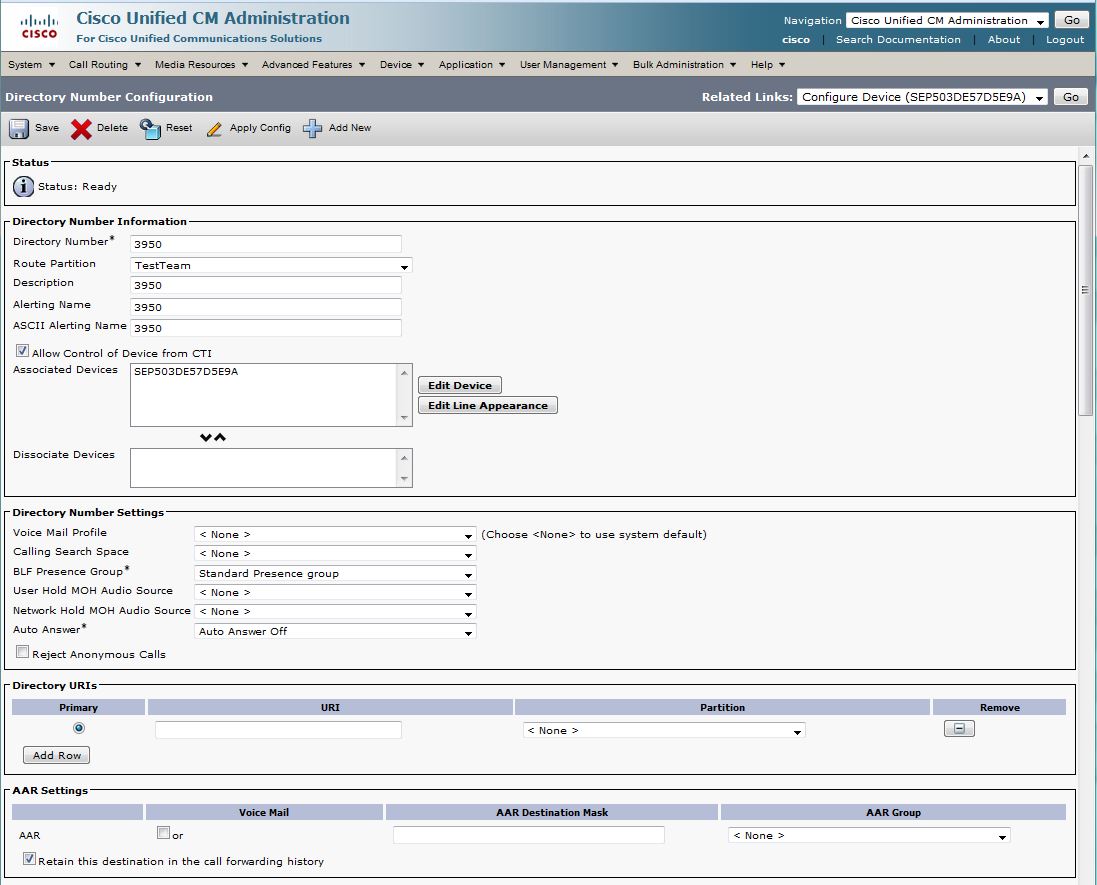Toggle Allow Control of Device from CTI

[22, 352]
